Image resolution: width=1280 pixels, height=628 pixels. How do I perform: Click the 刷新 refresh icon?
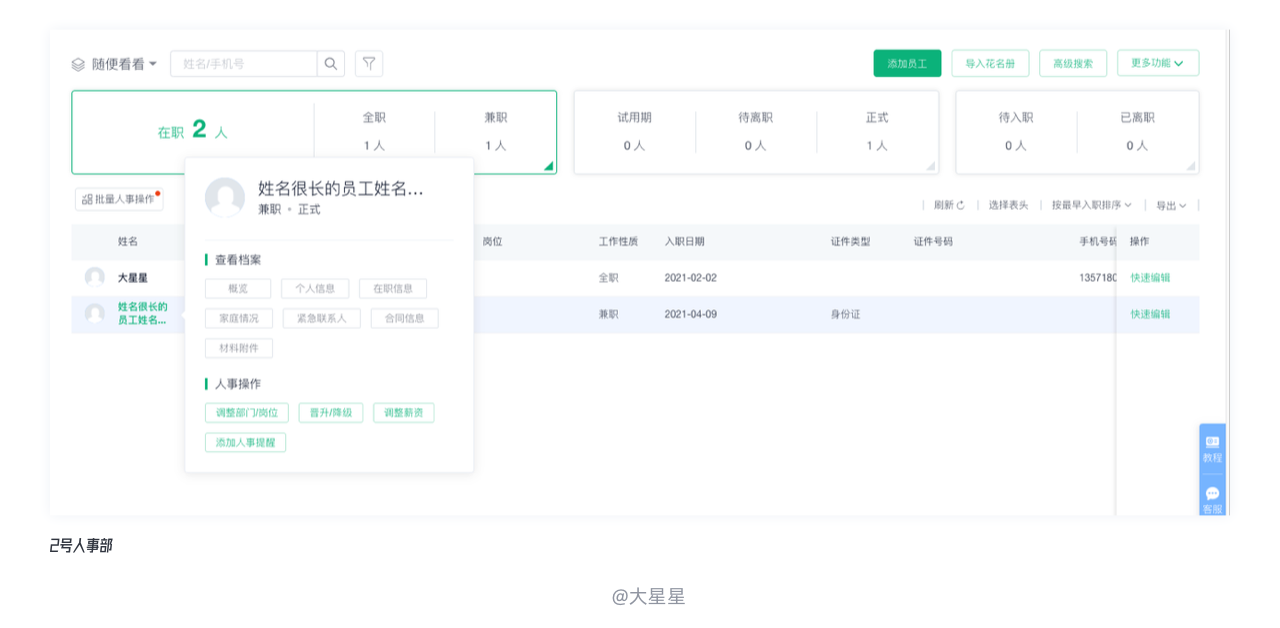click(x=961, y=205)
